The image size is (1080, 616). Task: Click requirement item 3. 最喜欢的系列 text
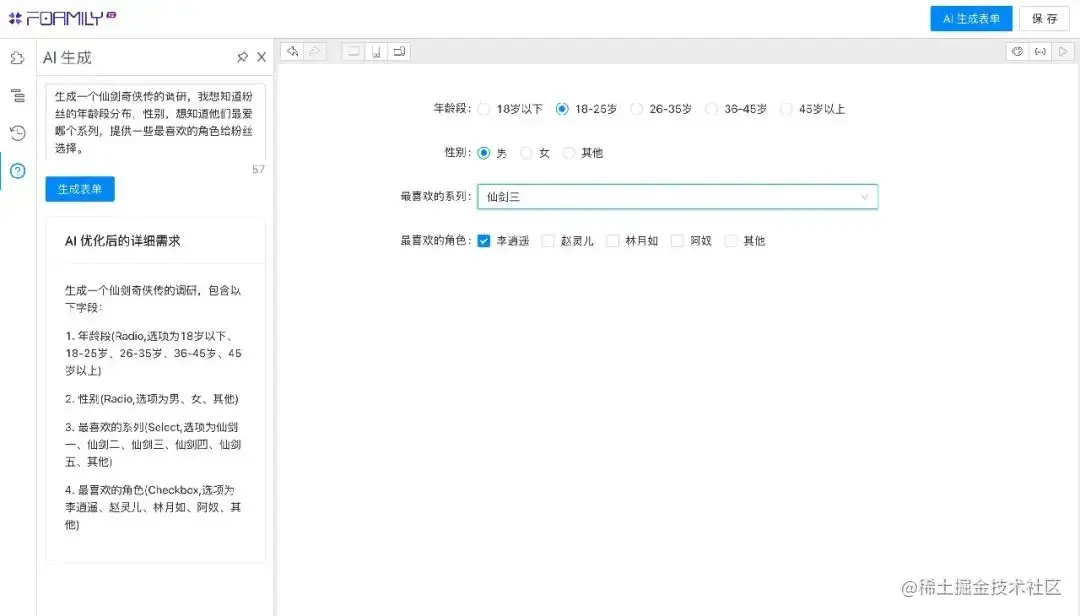153,444
